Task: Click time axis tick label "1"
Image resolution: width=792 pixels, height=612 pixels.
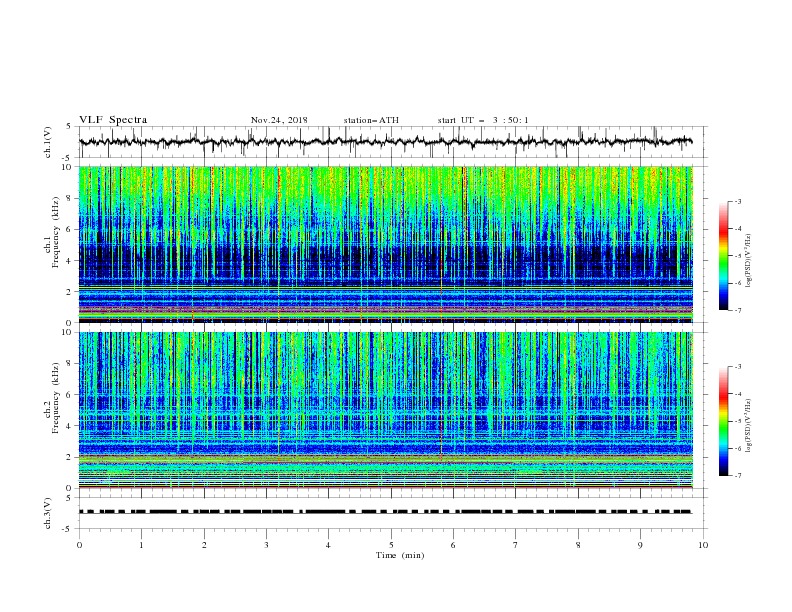Action: tap(141, 545)
